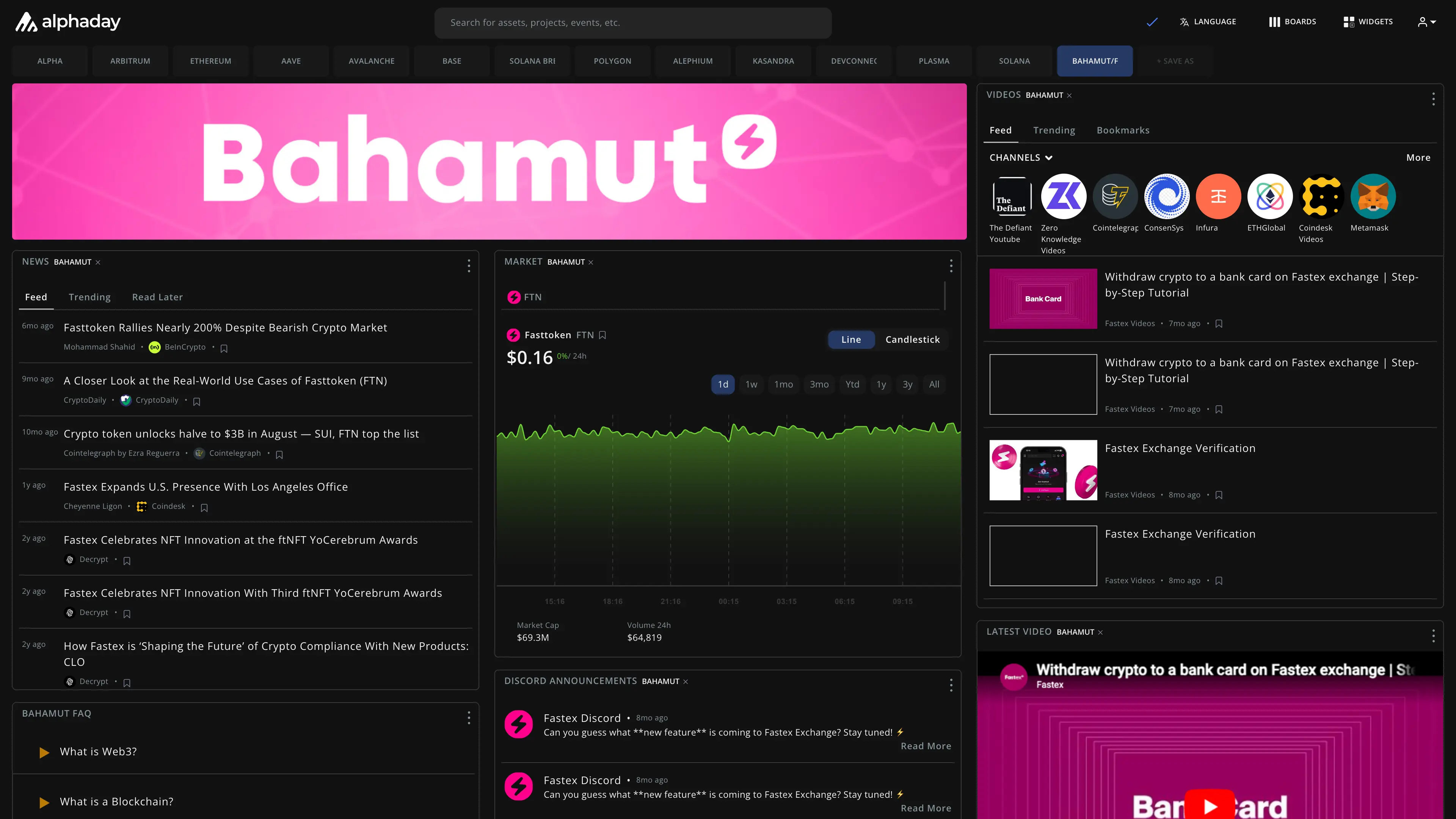Click the Save As board button
Image resolution: width=1456 pixels, height=819 pixels.
click(1175, 61)
